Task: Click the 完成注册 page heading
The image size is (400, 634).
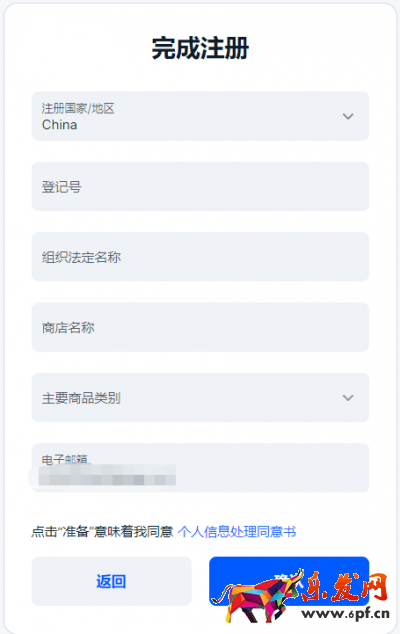Action: click(x=200, y=48)
